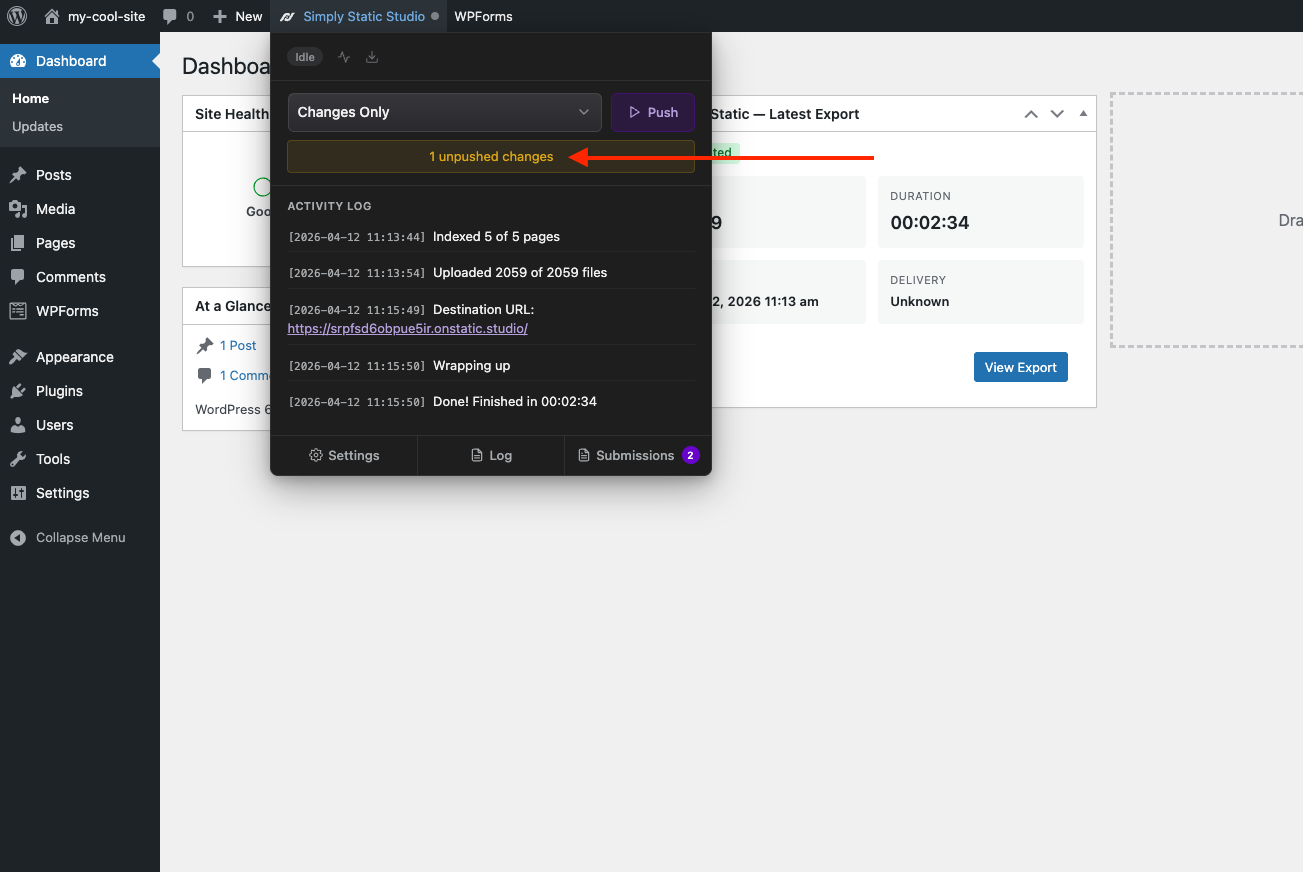1303x872 pixels.
Task: Open Comments in the sidebar
Action: (x=80, y=277)
